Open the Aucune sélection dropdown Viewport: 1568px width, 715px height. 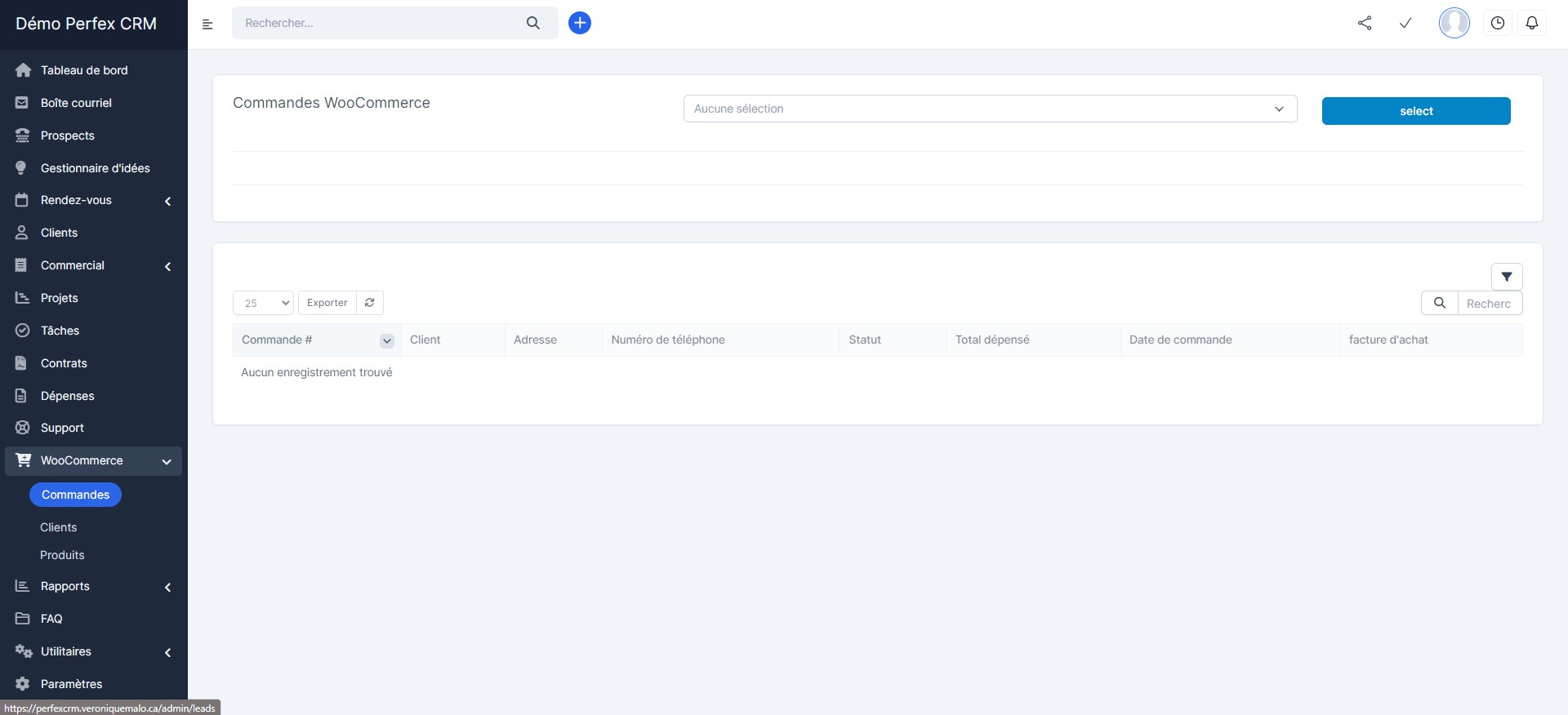click(990, 109)
